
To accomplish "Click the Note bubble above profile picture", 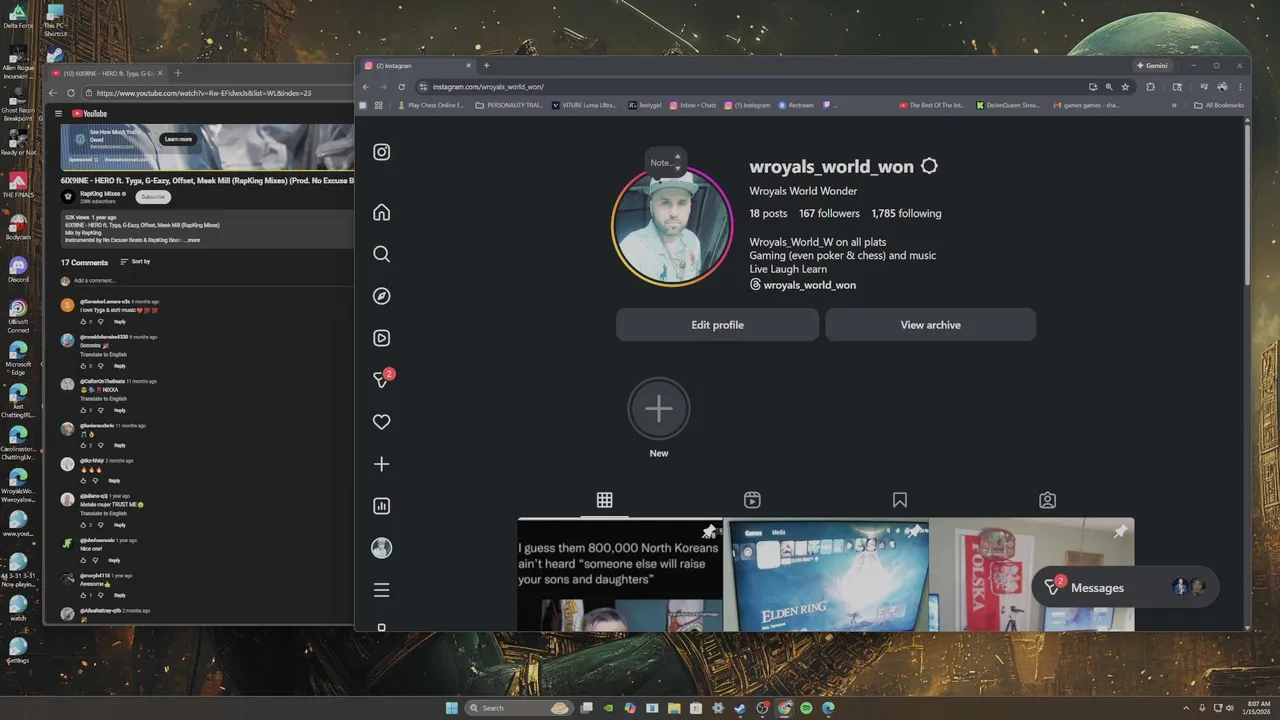I will pyautogui.click(x=665, y=162).
